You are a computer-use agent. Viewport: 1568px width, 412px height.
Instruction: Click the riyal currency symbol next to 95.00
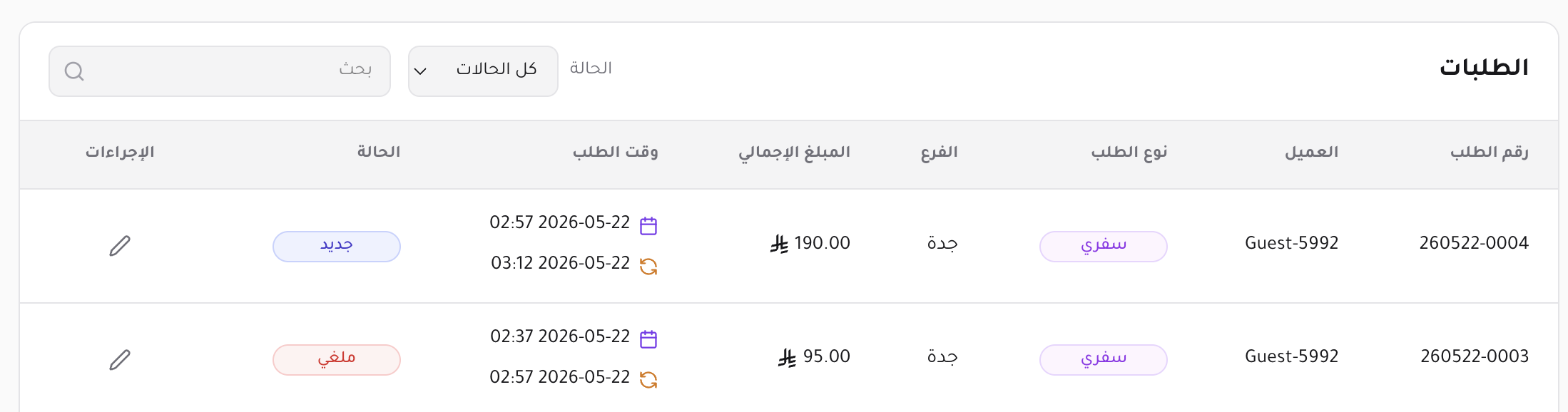(787, 358)
